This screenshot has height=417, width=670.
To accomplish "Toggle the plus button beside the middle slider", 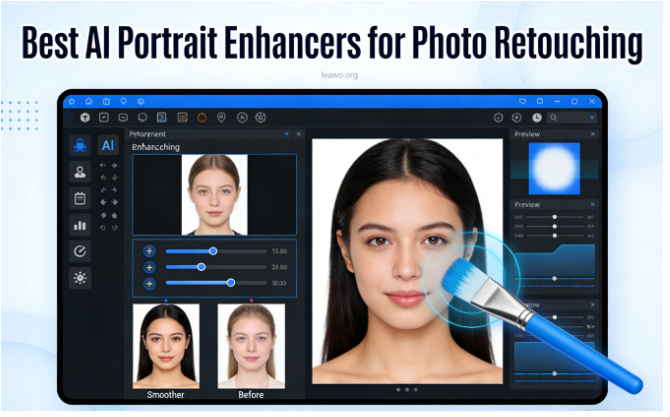I will [149, 267].
